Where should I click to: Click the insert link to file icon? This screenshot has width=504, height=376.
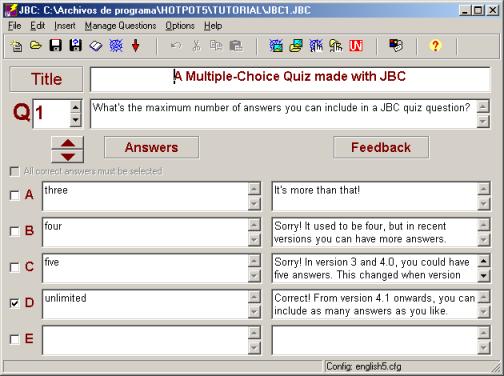click(x=336, y=46)
